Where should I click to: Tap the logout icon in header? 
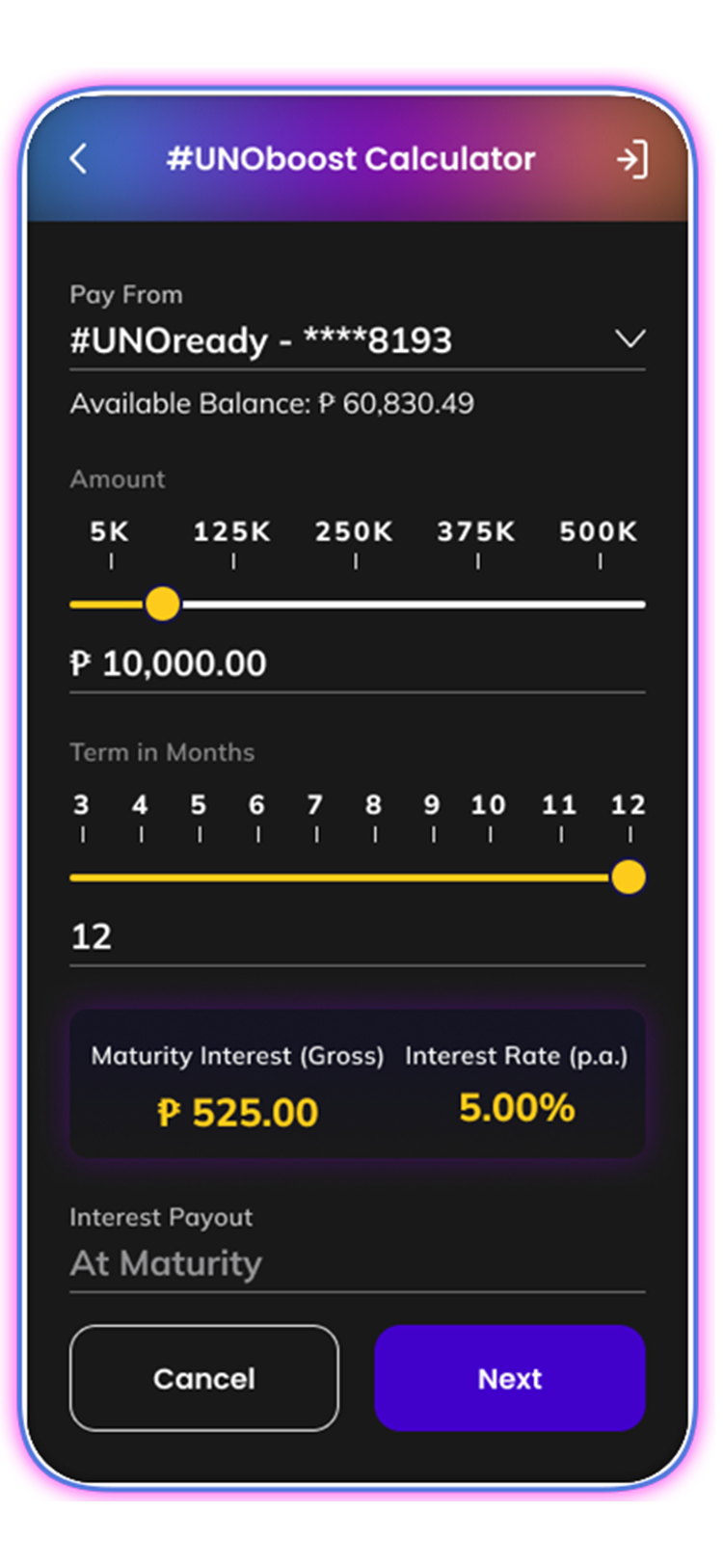tap(632, 159)
